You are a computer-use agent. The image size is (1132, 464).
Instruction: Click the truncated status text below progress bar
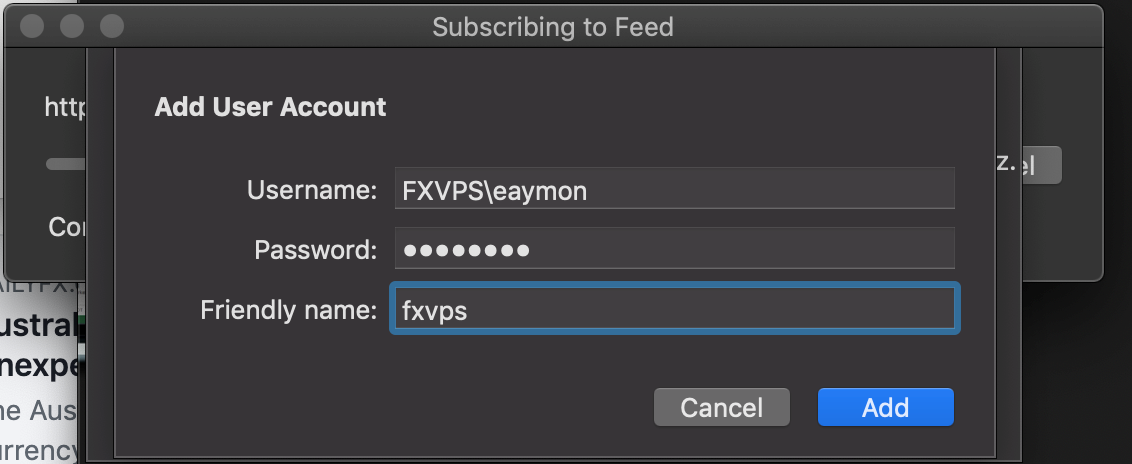(x=67, y=227)
